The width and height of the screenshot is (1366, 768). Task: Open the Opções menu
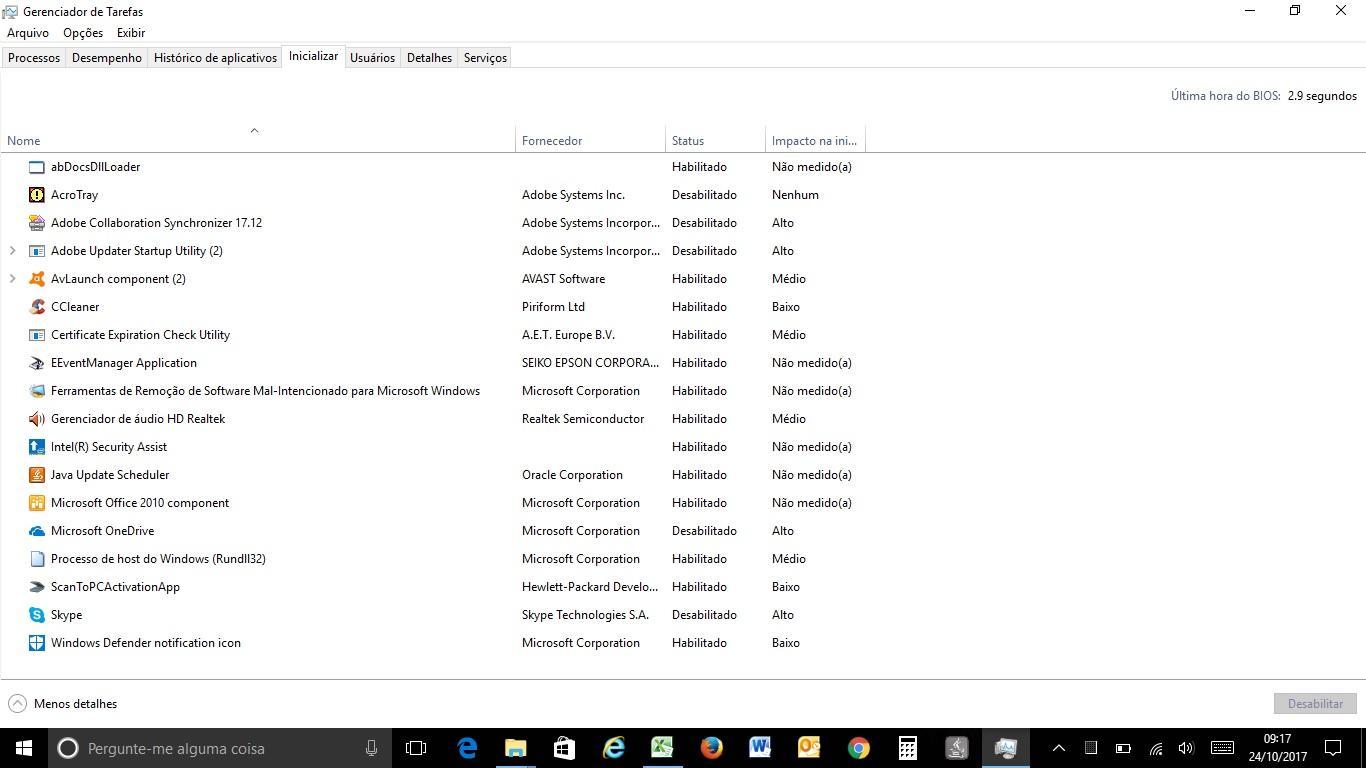(83, 33)
